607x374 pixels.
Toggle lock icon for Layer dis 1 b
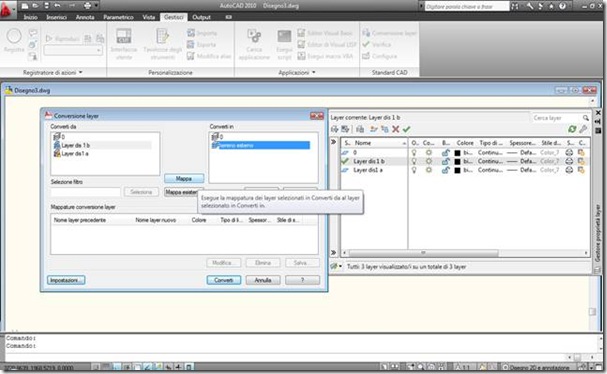point(446,161)
